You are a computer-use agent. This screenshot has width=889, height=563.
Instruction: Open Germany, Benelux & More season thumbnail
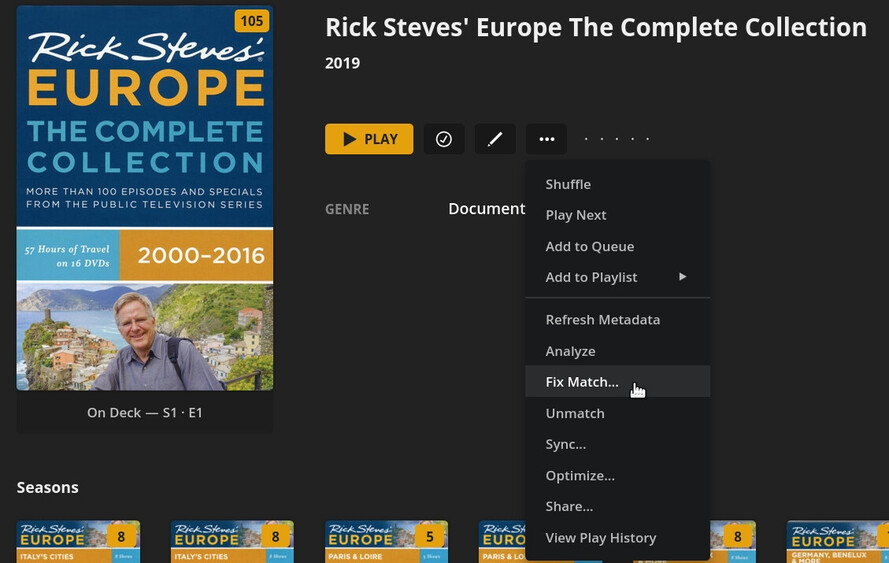click(x=837, y=541)
